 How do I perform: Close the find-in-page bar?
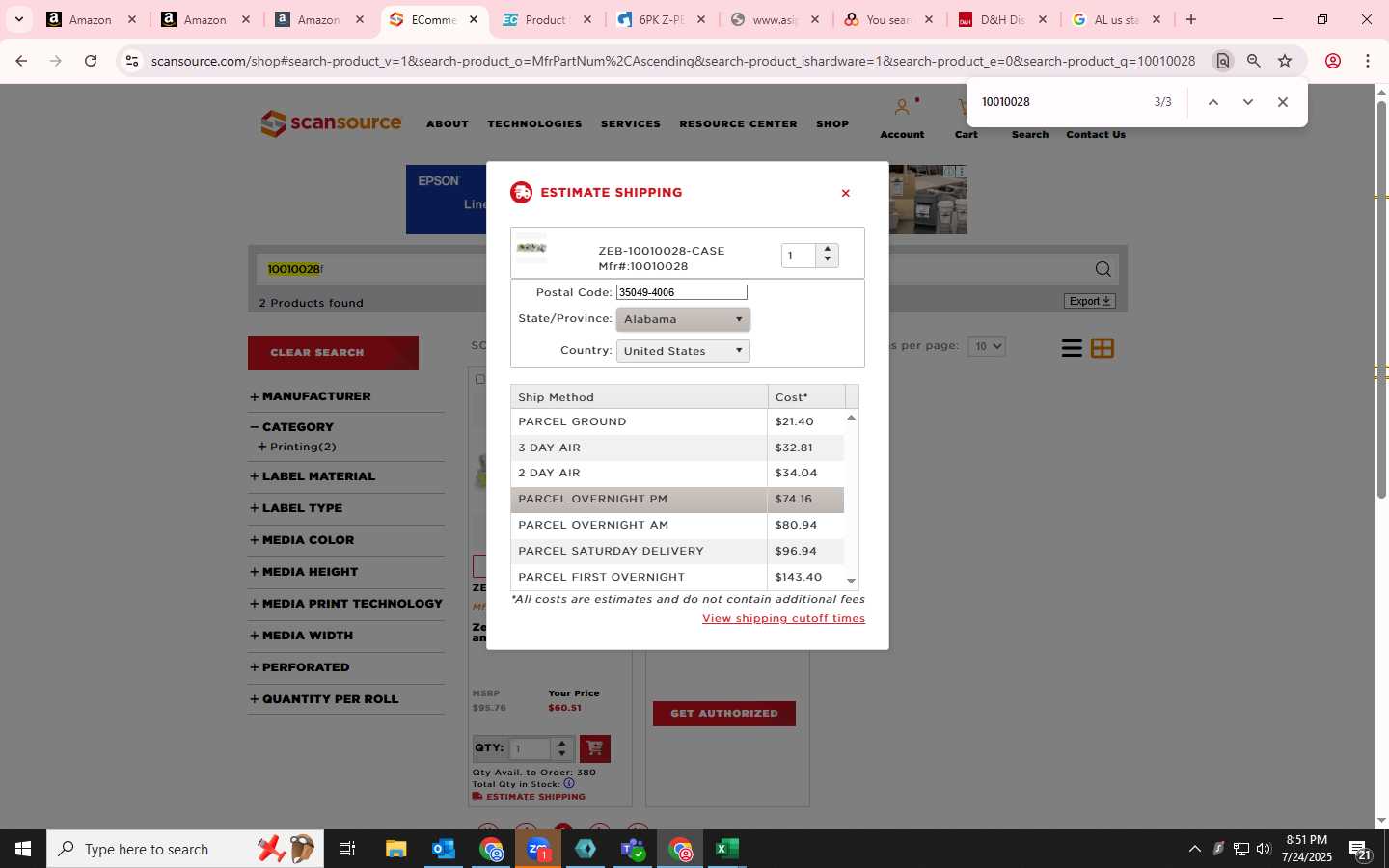pyautogui.click(x=1283, y=102)
